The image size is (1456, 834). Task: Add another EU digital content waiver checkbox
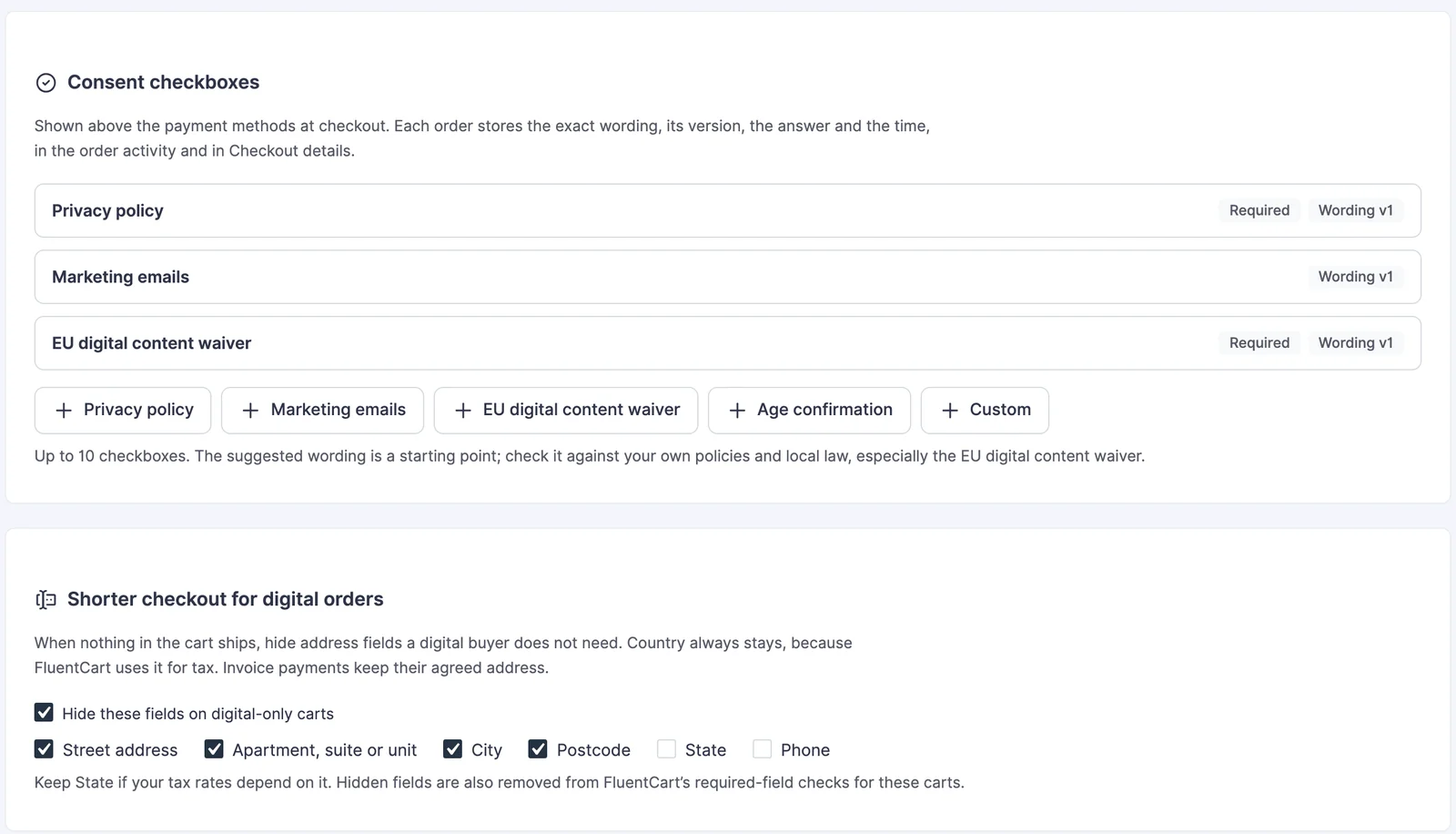click(x=566, y=411)
